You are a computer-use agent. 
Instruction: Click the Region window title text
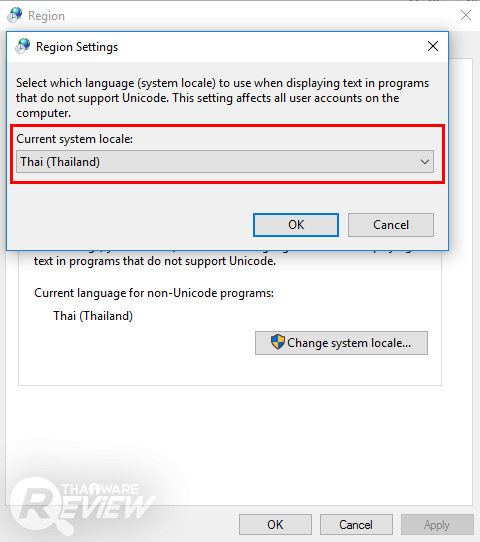[x=46, y=16]
